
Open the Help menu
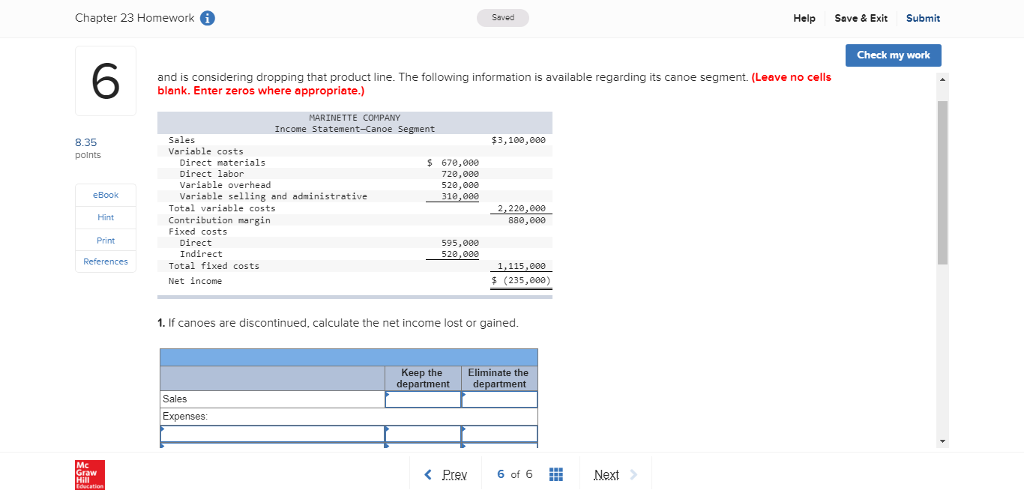[804, 18]
